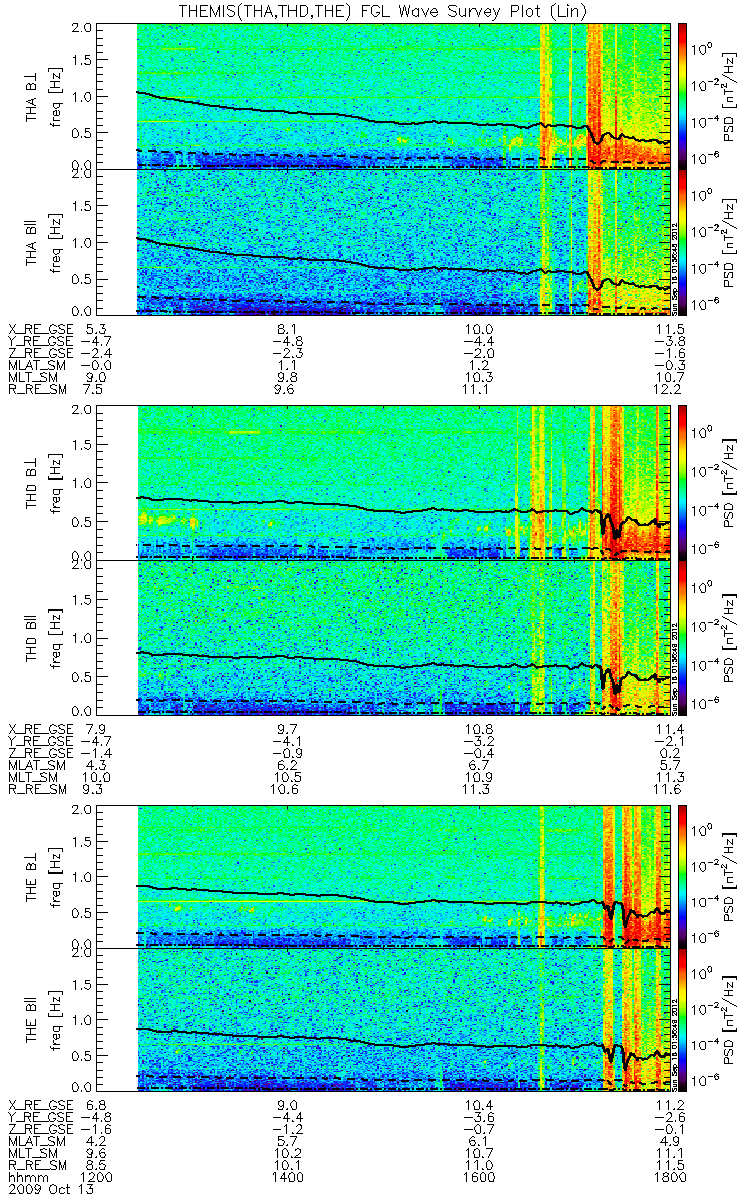Click the R_RE_SM value '9.3'

coord(98,790)
